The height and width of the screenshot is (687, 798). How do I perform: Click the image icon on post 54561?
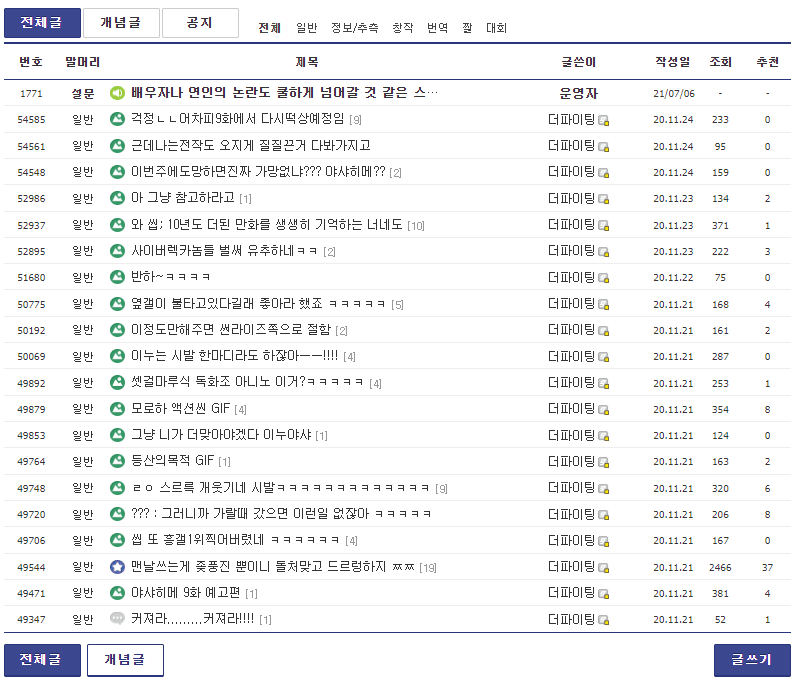(x=118, y=146)
